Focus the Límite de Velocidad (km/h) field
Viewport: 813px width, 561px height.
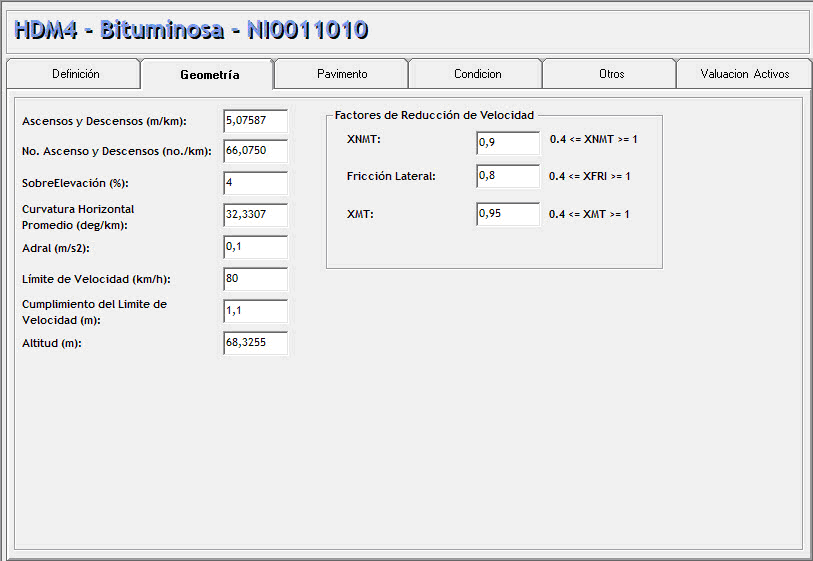point(255,279)
